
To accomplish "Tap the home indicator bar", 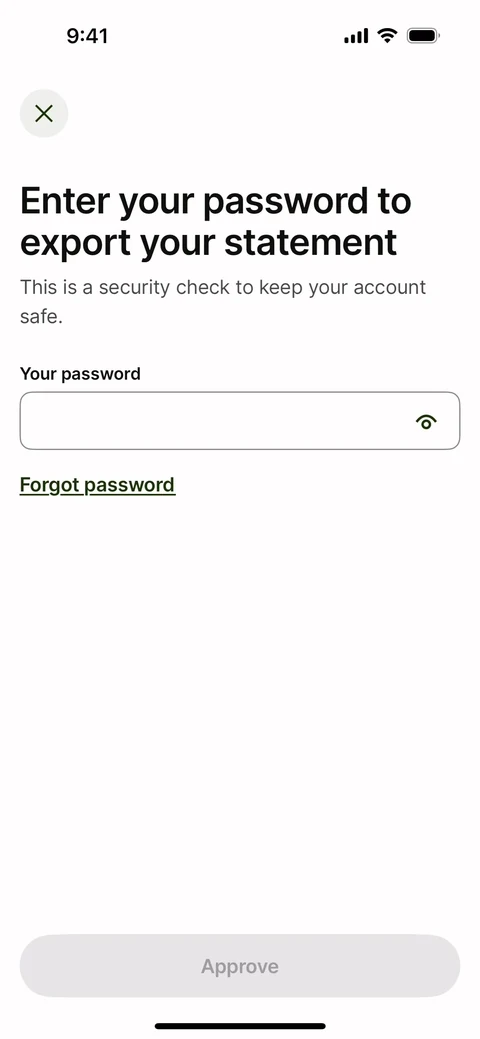I will pyautogui.click(x=240, y=1026).
